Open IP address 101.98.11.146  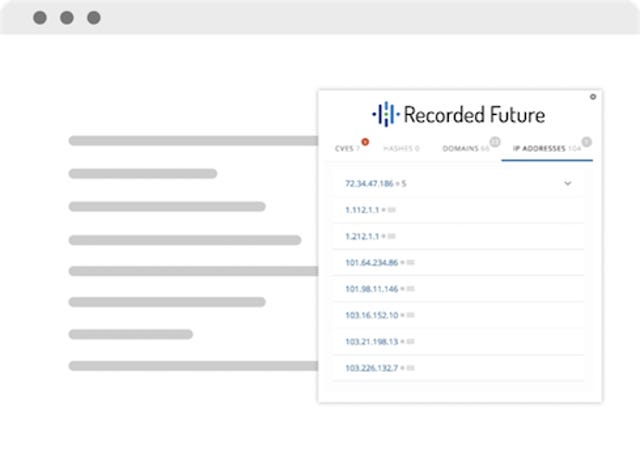371,289
